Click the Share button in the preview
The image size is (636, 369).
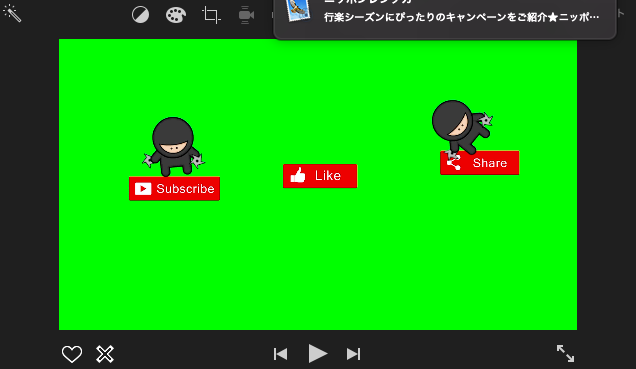pos(479,163)
